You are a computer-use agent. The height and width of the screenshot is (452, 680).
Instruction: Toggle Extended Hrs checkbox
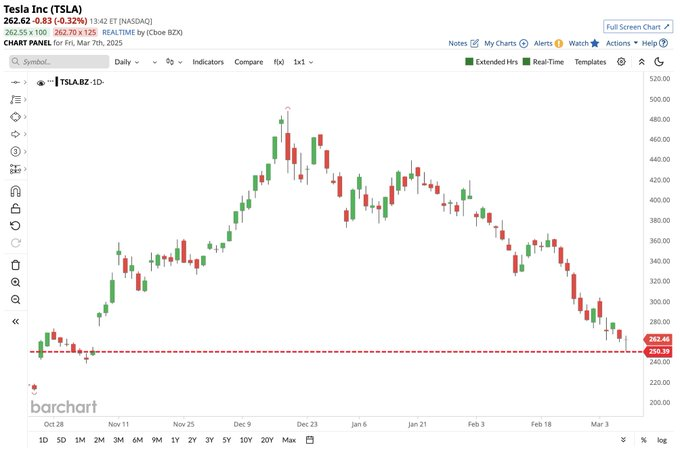(469, 62)
